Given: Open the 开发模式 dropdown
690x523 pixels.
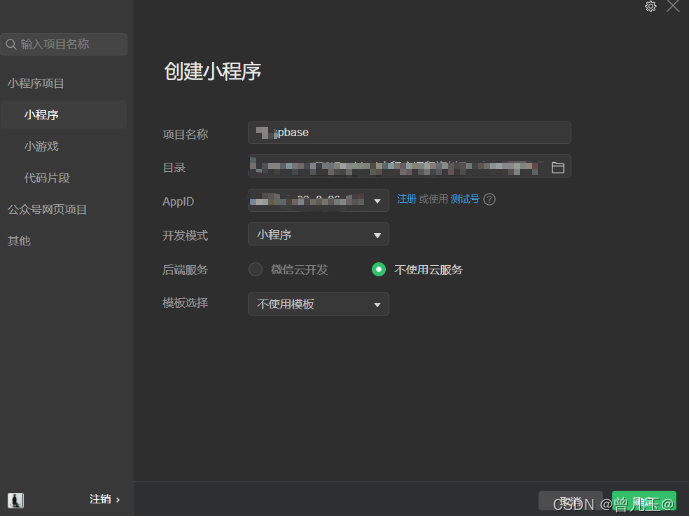Looking at the screenshot, I should coord(318,235).
